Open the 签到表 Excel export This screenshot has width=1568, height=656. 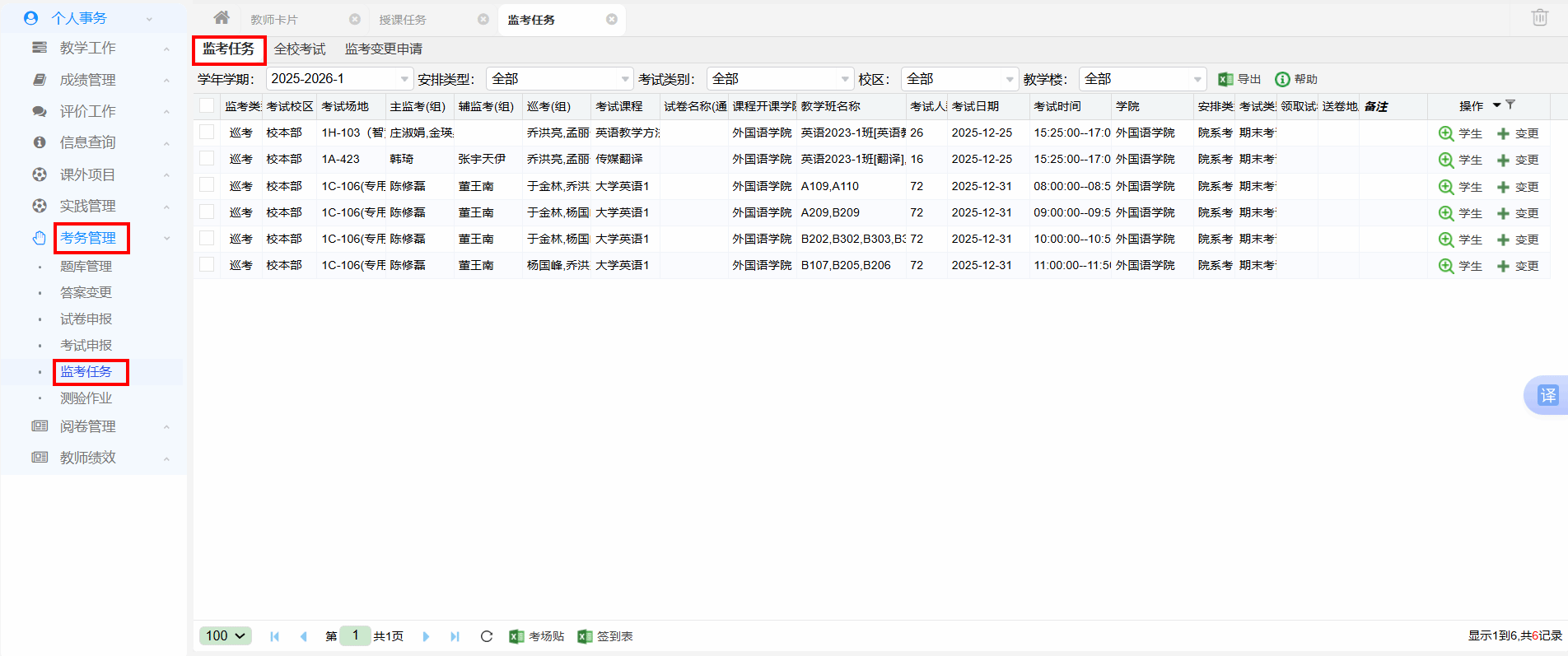click(604, 636)
